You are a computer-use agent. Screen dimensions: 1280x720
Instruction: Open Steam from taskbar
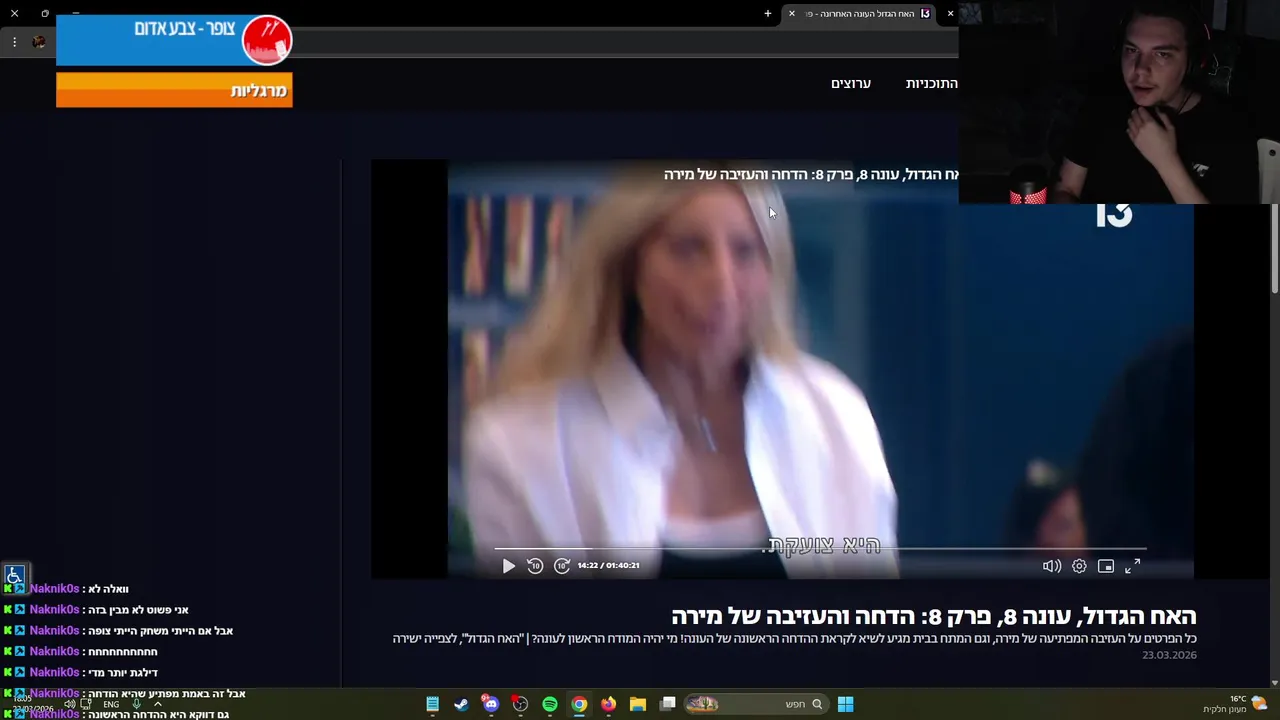pos(461,704)
